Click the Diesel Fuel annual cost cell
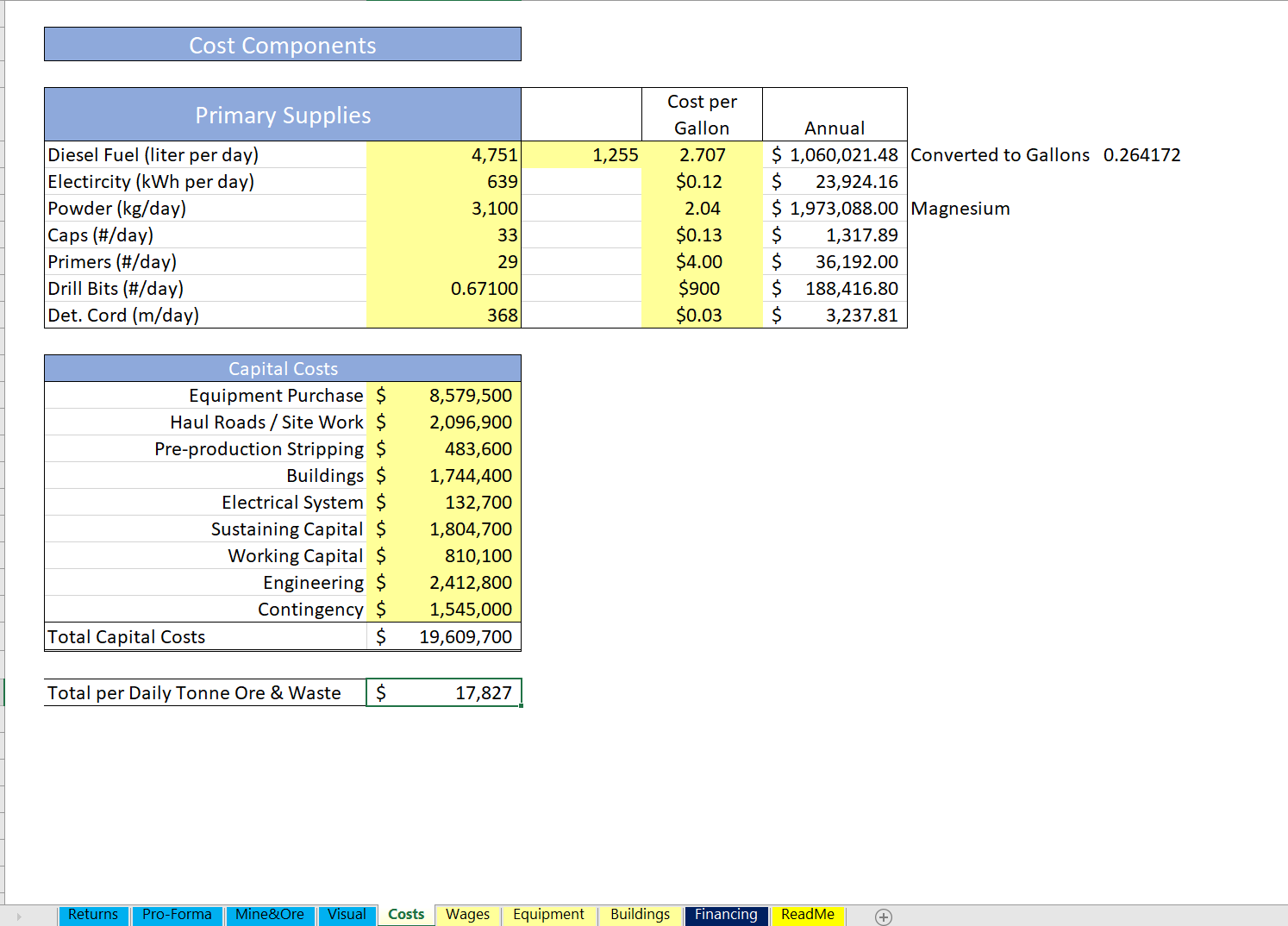 click(x=835, y=155)
